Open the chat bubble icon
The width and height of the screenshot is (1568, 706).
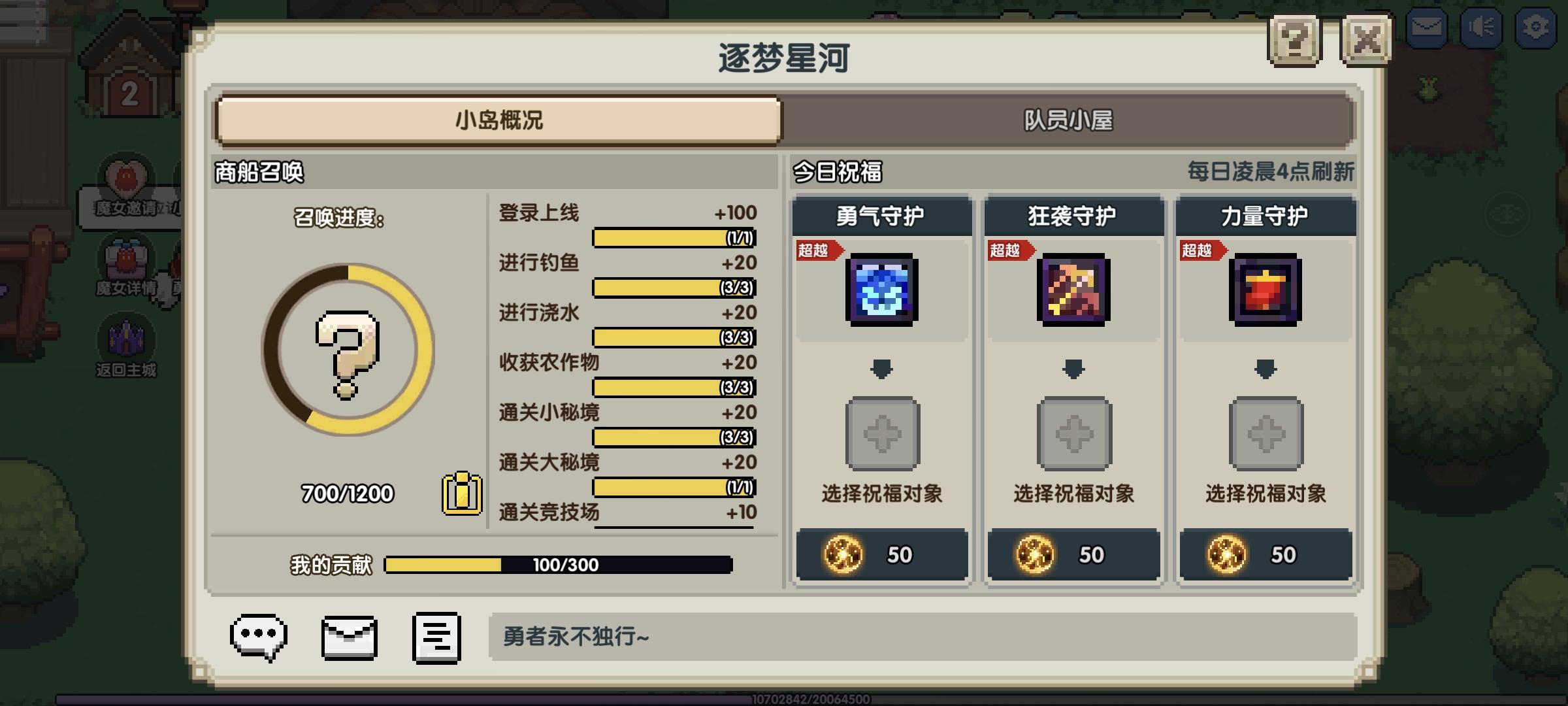click(259, 637)
